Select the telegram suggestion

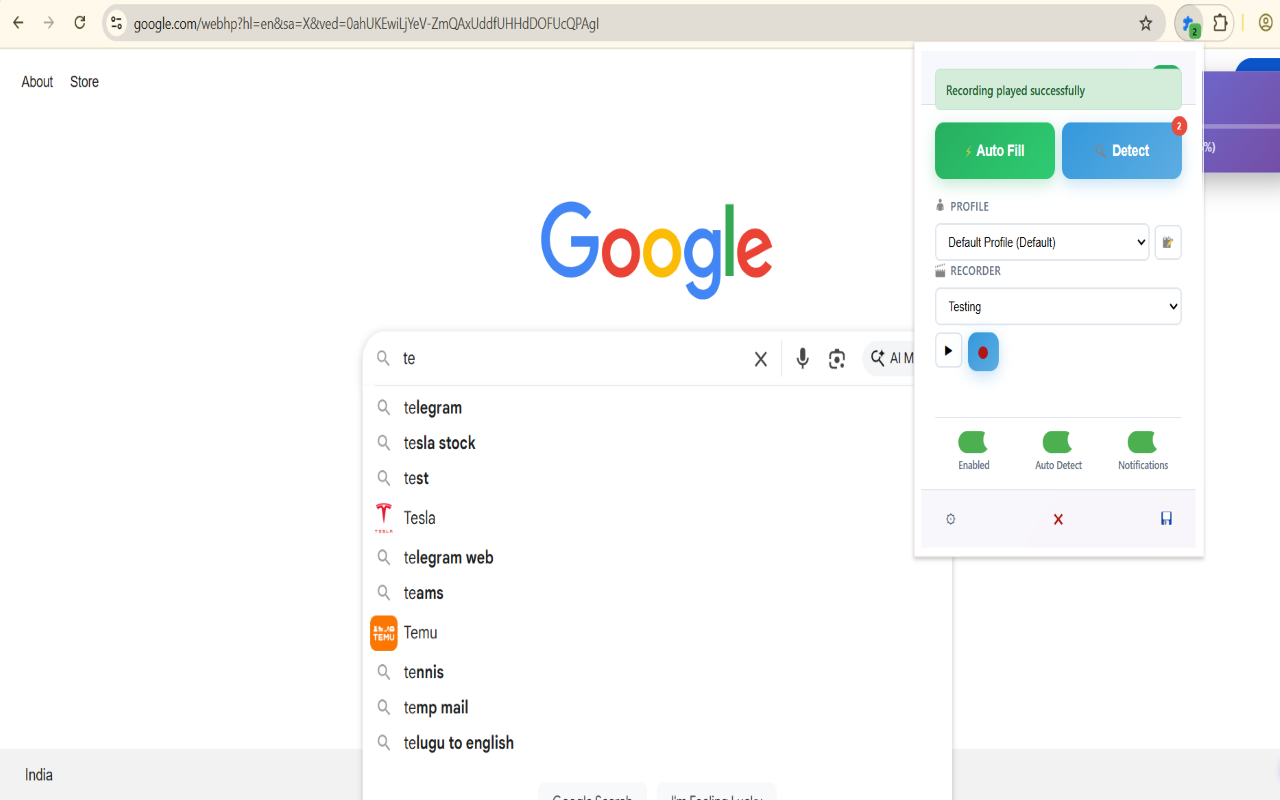[x=433, y=408]
